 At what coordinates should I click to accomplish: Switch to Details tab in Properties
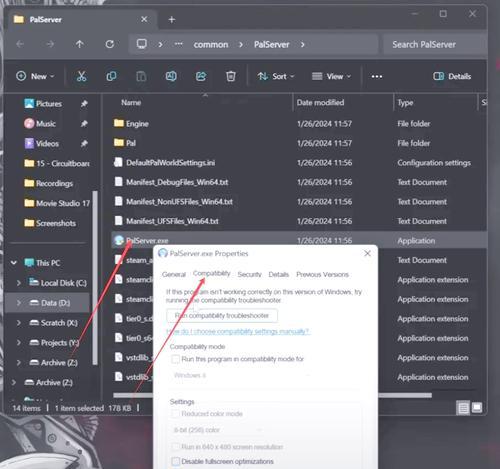pyautogui.click(x=279, y=275)
